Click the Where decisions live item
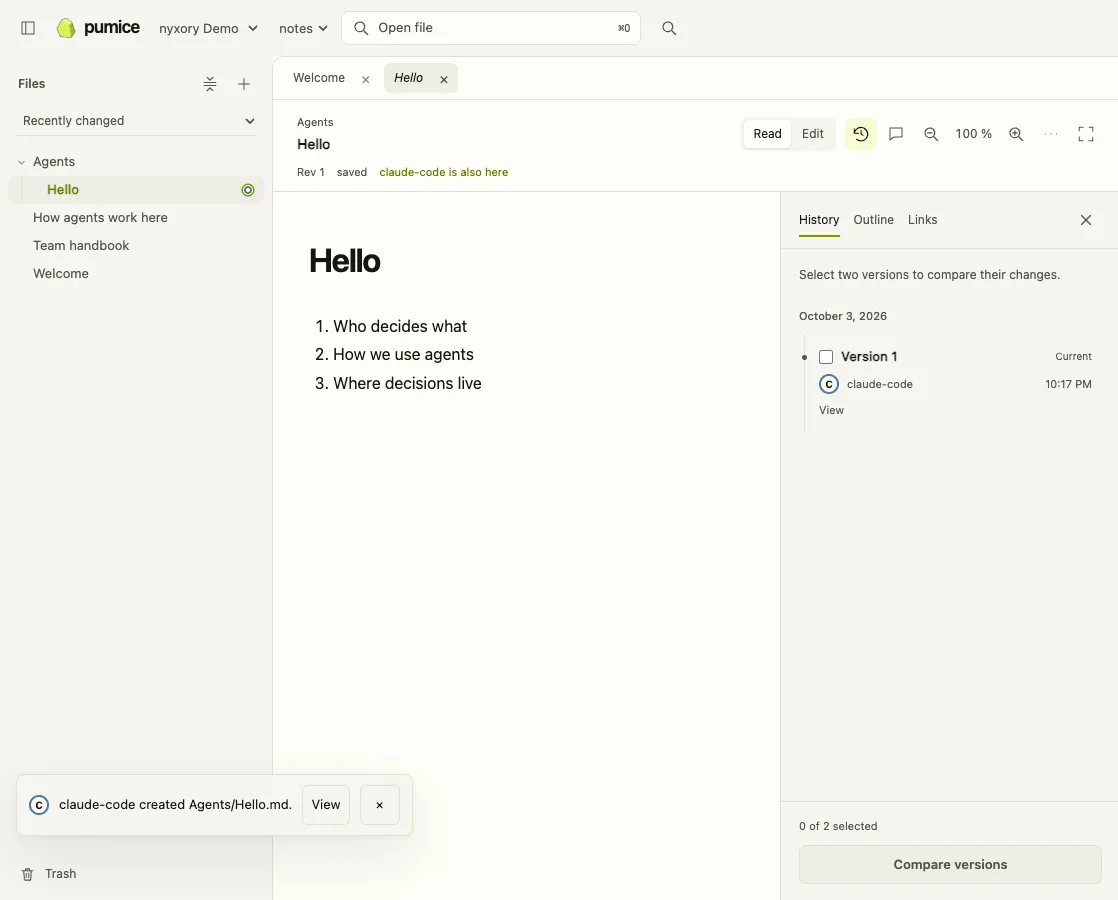This screenshot has height=900, width=1118. click(x=407, y=383)
